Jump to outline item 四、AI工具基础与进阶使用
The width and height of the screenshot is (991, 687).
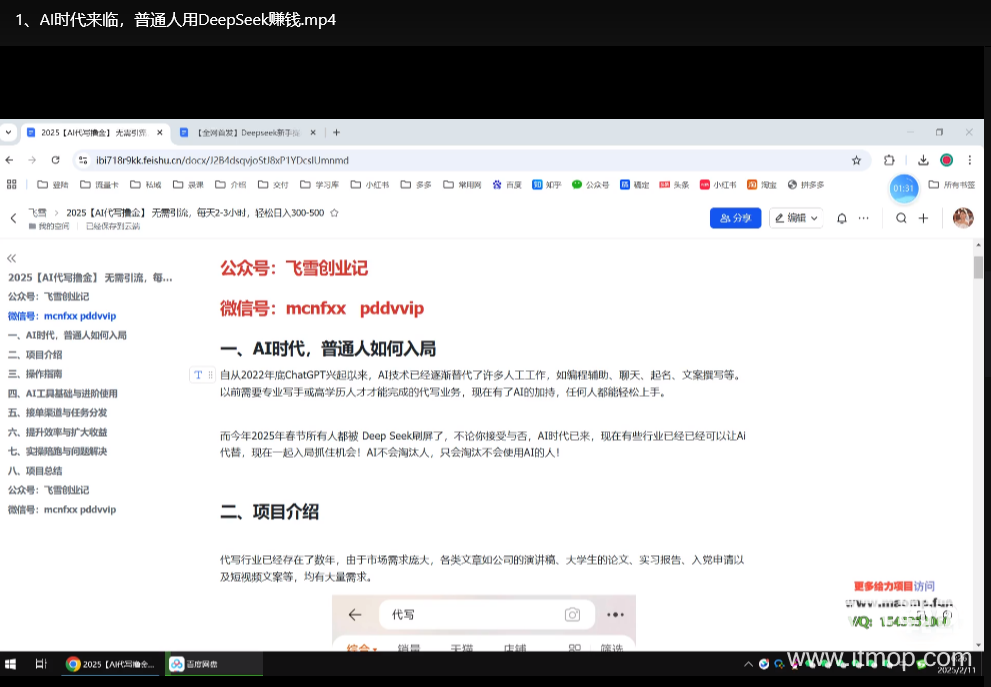tap(63, 394)
